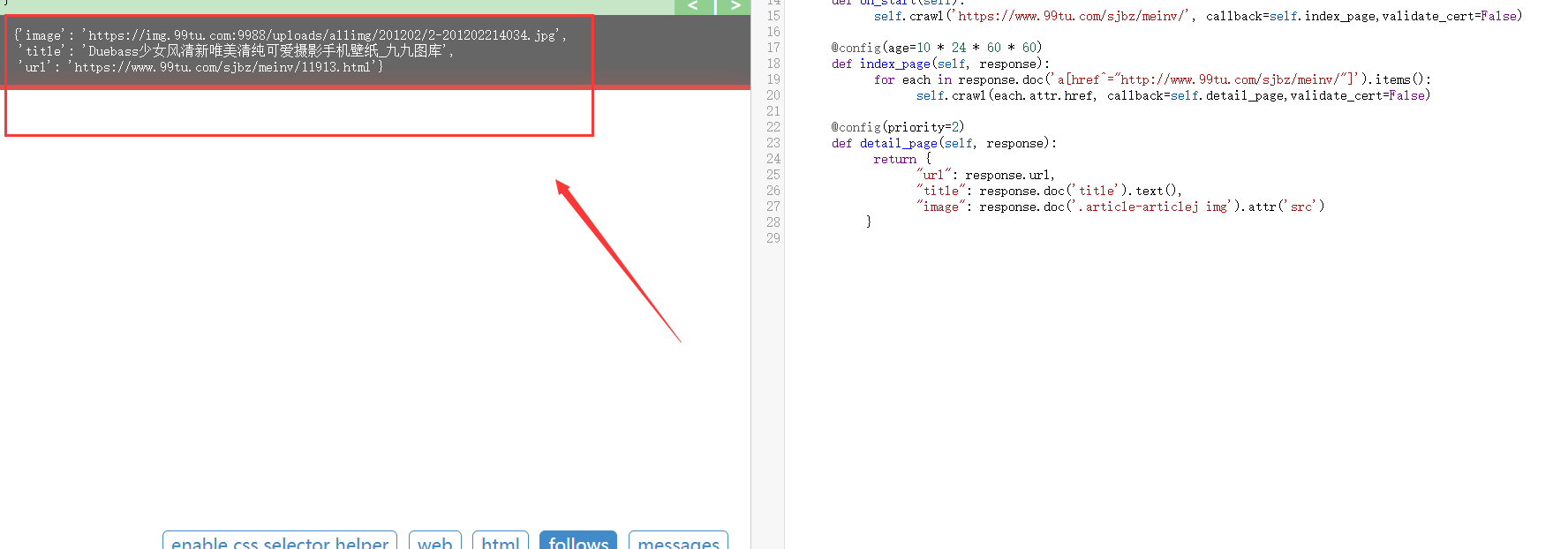Image resolution: width=1568 pixels, height=549 pixels.
Task: Click the 'image' URL line in the result
Action: (x=290, y=35)
